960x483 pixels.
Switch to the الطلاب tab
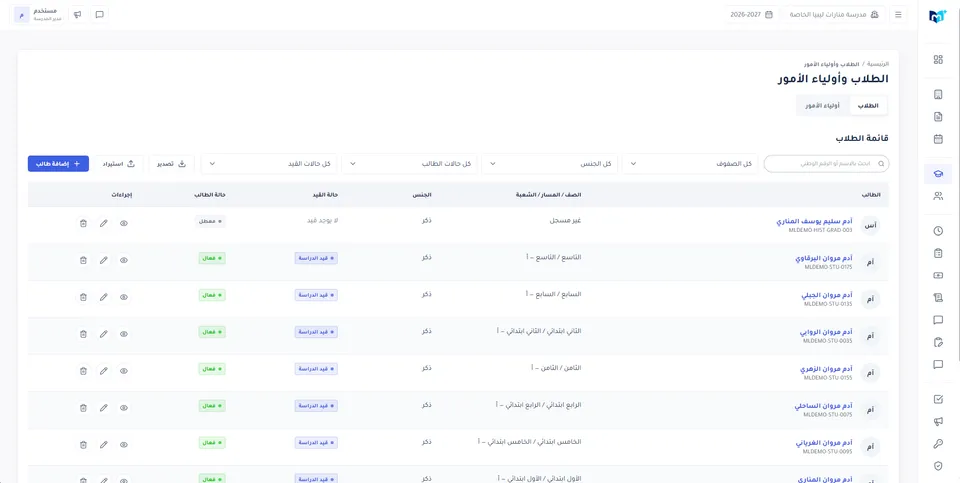click(868, 106)
